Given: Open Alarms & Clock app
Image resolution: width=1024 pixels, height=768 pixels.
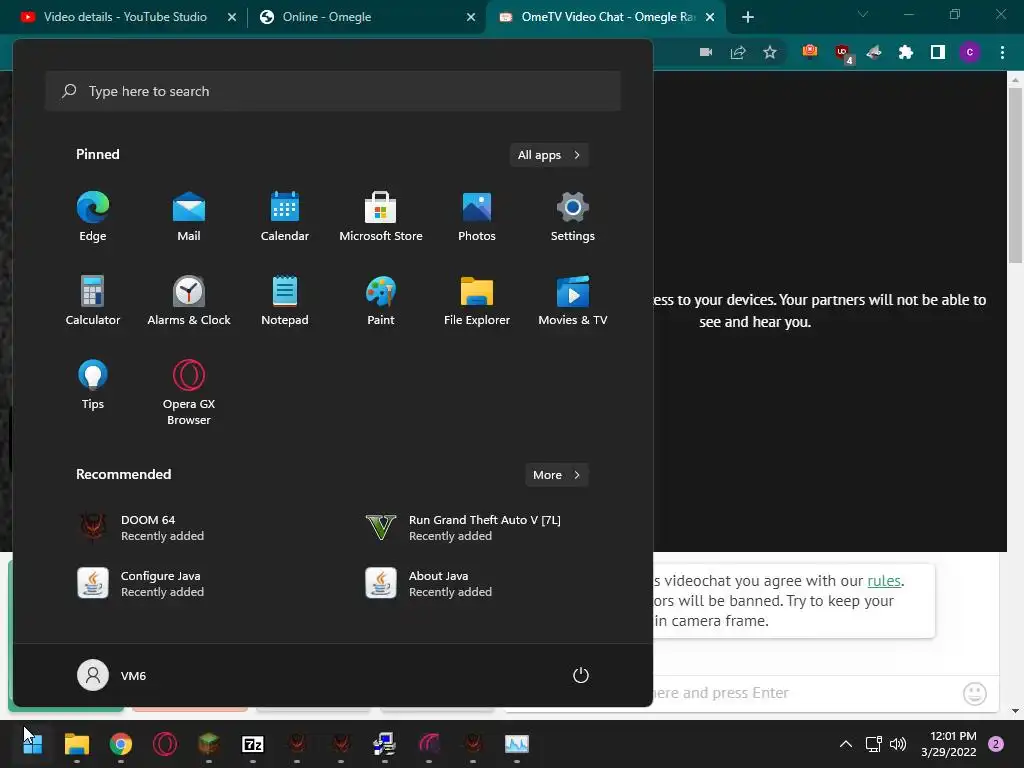Looking at the screenshot, I should click(x=189, y=300).
